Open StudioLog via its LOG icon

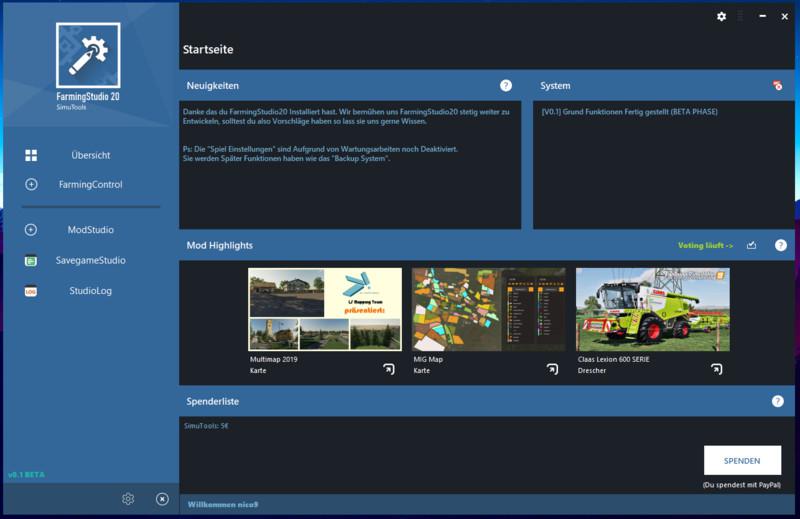coord(31,291)
